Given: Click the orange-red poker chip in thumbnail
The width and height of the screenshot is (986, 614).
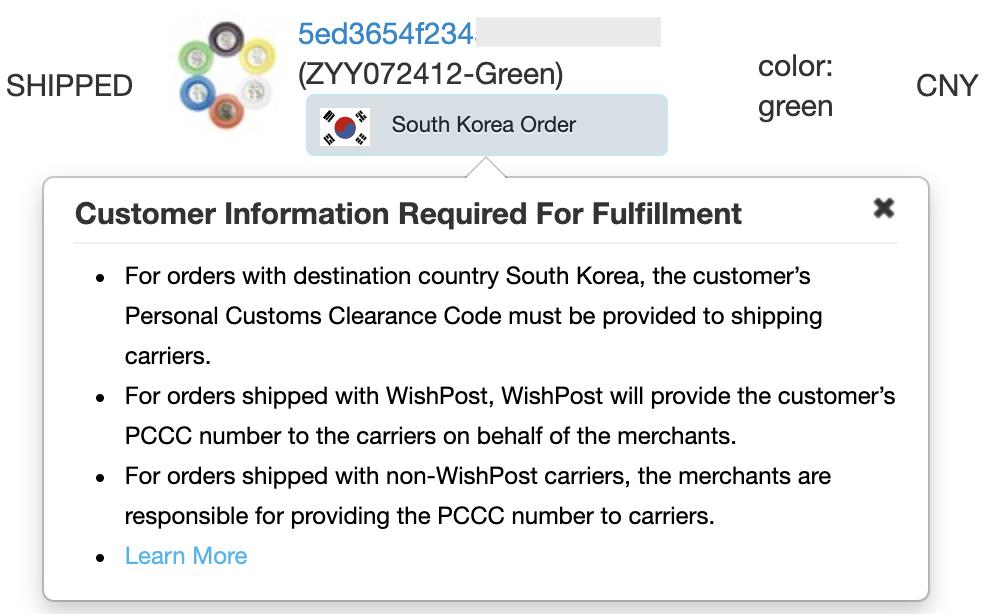Looking at the screenshot, I should tap(226, 111).
